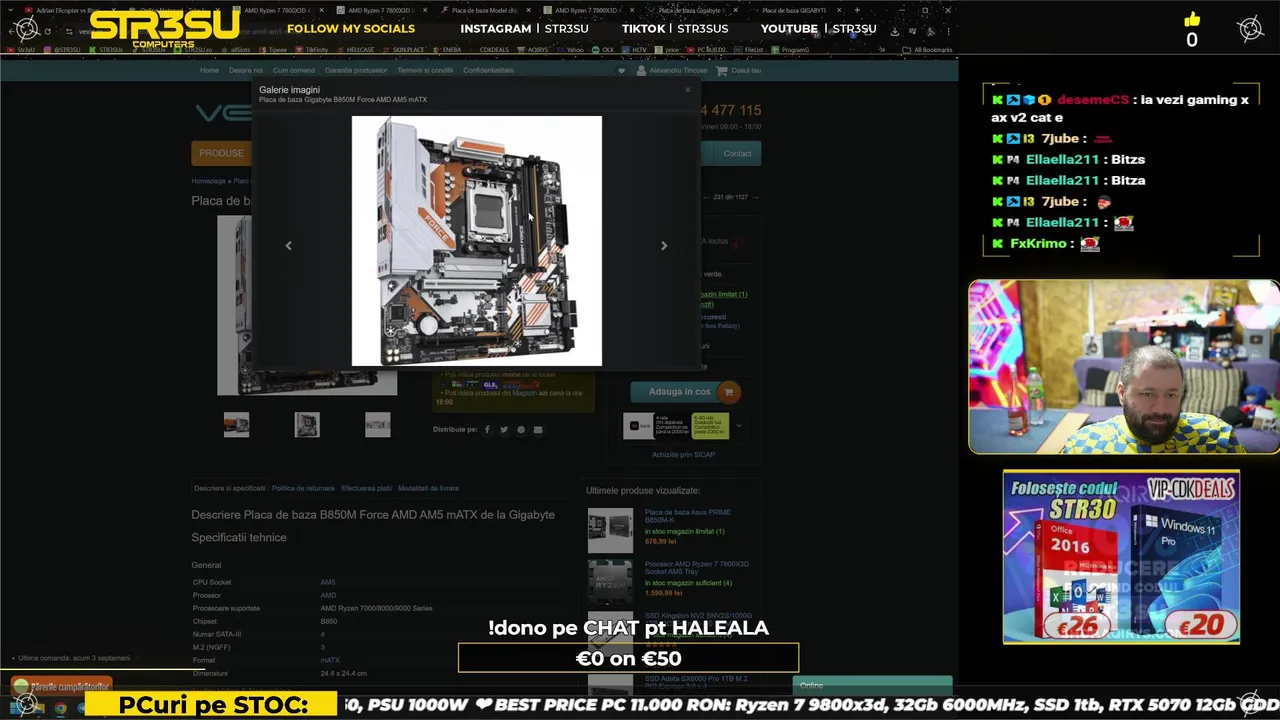1280x720 pixels.
Task: Open SSD Kingston NV2 recently viewed item
Action: coord(697,616)
